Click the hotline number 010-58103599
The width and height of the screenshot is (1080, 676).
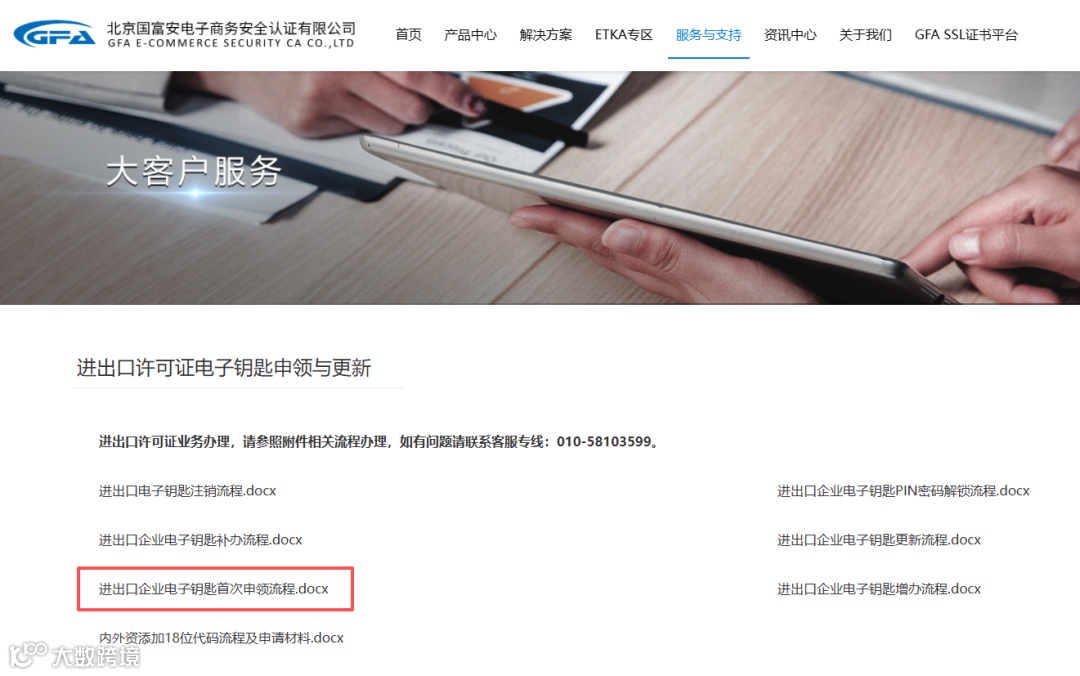click(604, 442)
